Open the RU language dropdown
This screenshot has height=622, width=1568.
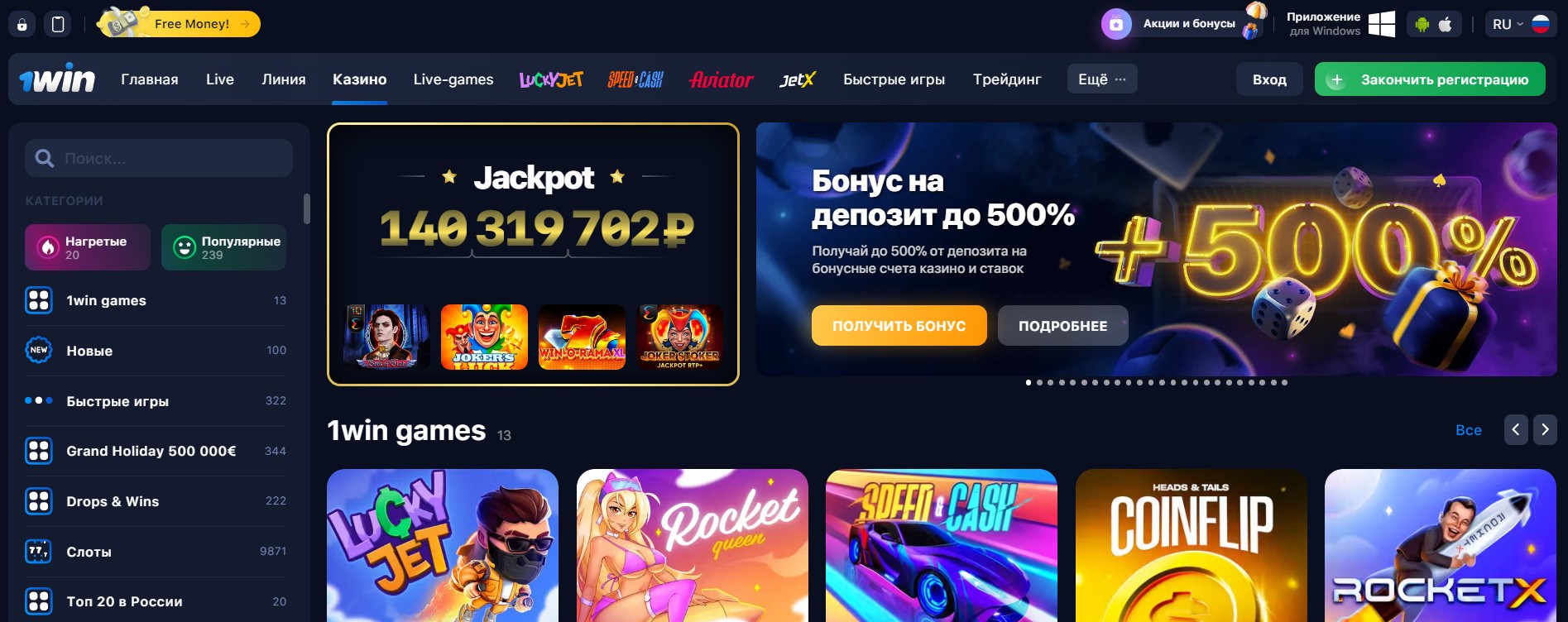click(1520, 24)
